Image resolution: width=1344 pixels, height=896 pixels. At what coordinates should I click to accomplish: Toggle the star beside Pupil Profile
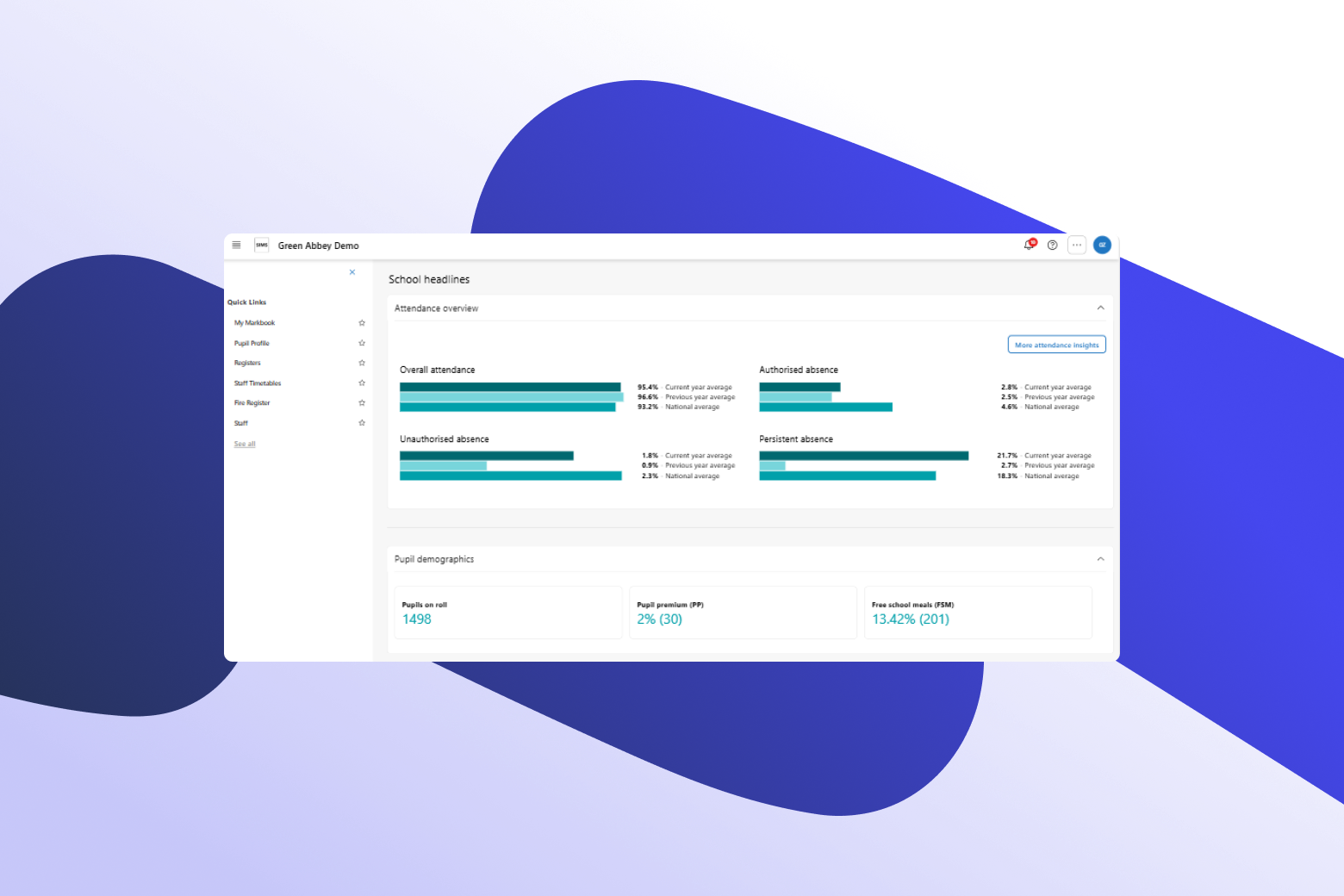point(362,343)
